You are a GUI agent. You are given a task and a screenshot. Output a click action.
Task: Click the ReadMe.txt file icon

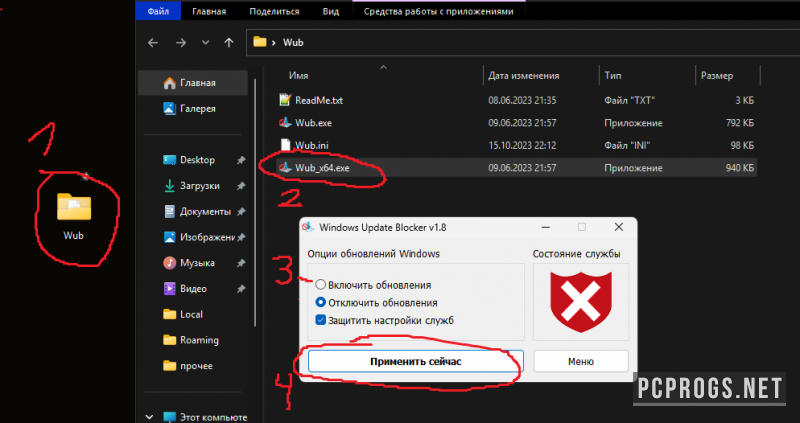coord(285,100)
